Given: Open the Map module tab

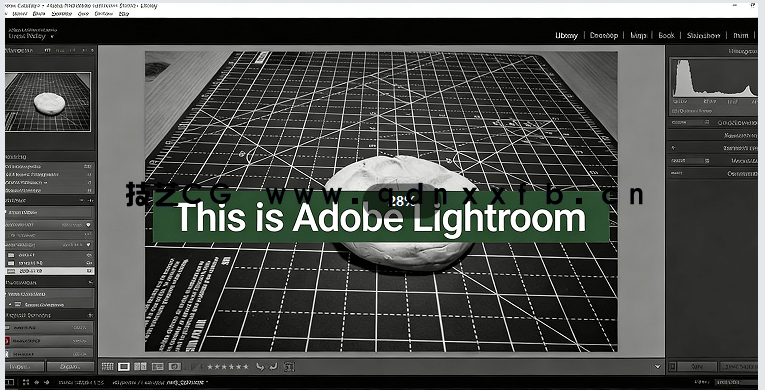Looking at the screenshot, I should (638, 36).
